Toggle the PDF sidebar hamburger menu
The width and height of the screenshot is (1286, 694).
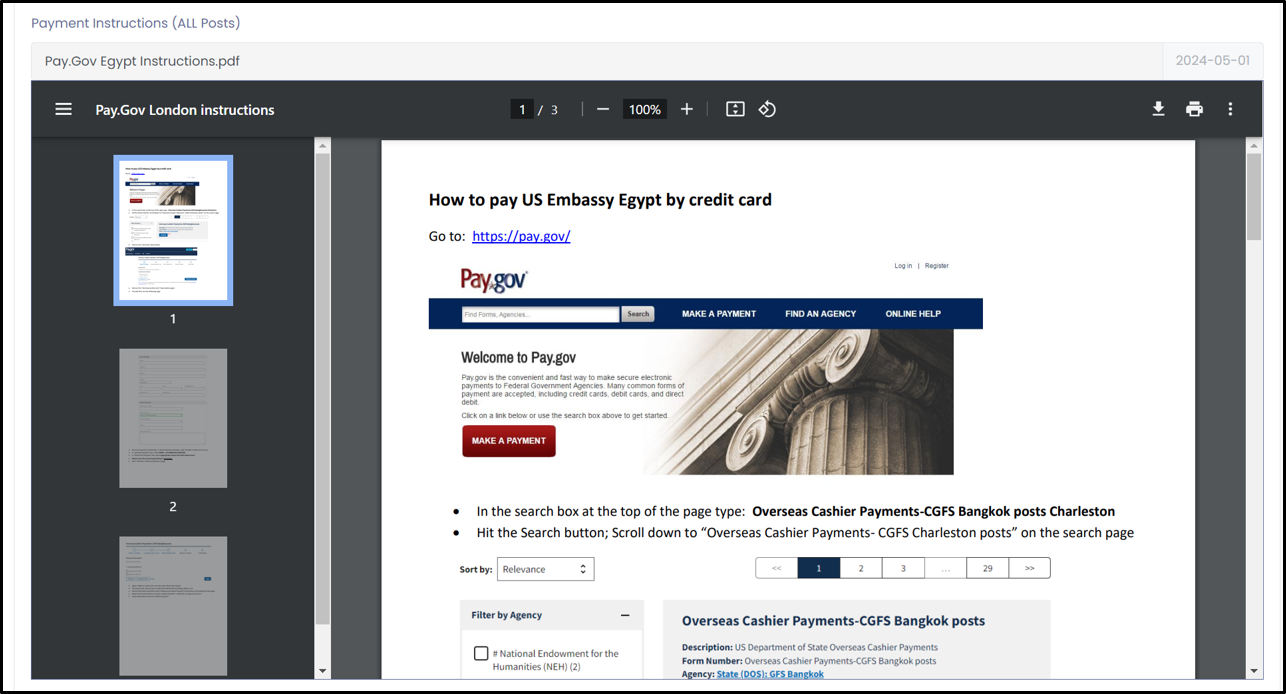63,109
